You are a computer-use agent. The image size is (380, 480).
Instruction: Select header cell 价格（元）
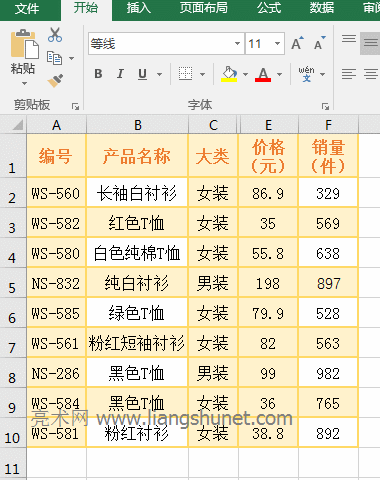268,156
